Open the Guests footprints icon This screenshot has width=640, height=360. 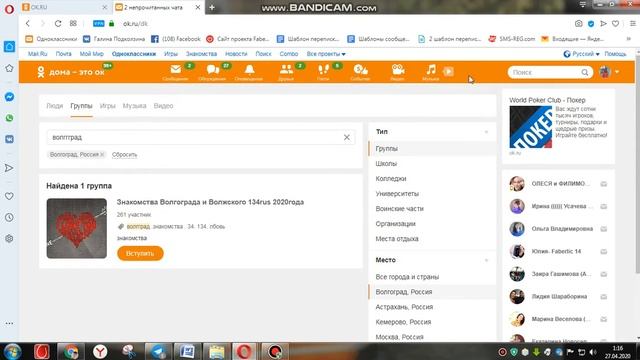click(x=323, y=70)
